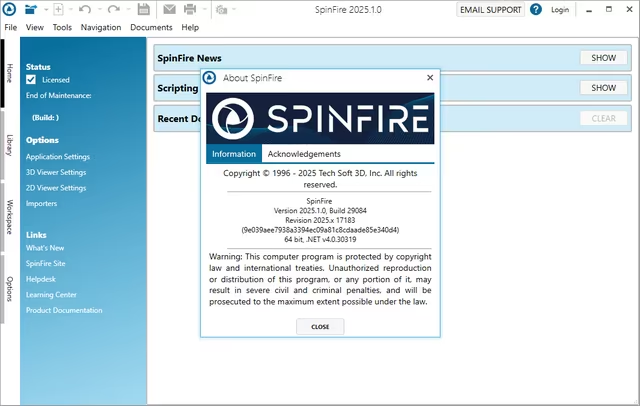The height and width of the screenshot is (406, 640).
Task: Open the What's New link
Action: 45,248
